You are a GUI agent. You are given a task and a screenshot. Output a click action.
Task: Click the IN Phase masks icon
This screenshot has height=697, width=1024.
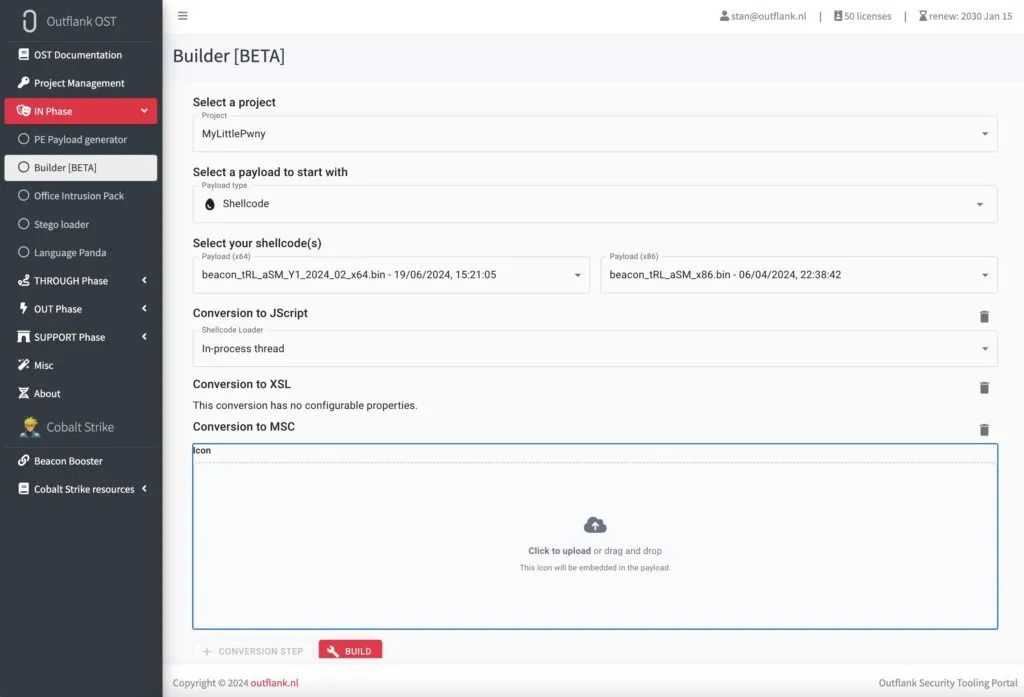click(24, 110)
